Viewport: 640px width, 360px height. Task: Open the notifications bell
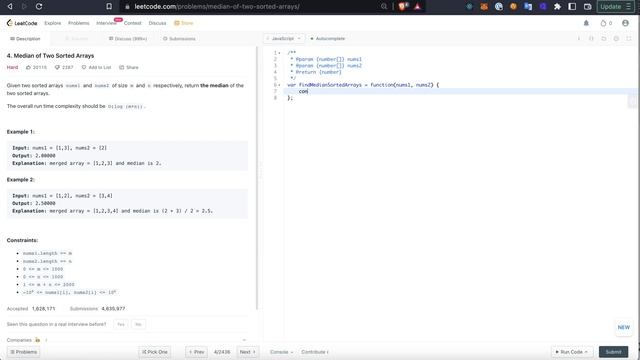click(x=586, y=23)
